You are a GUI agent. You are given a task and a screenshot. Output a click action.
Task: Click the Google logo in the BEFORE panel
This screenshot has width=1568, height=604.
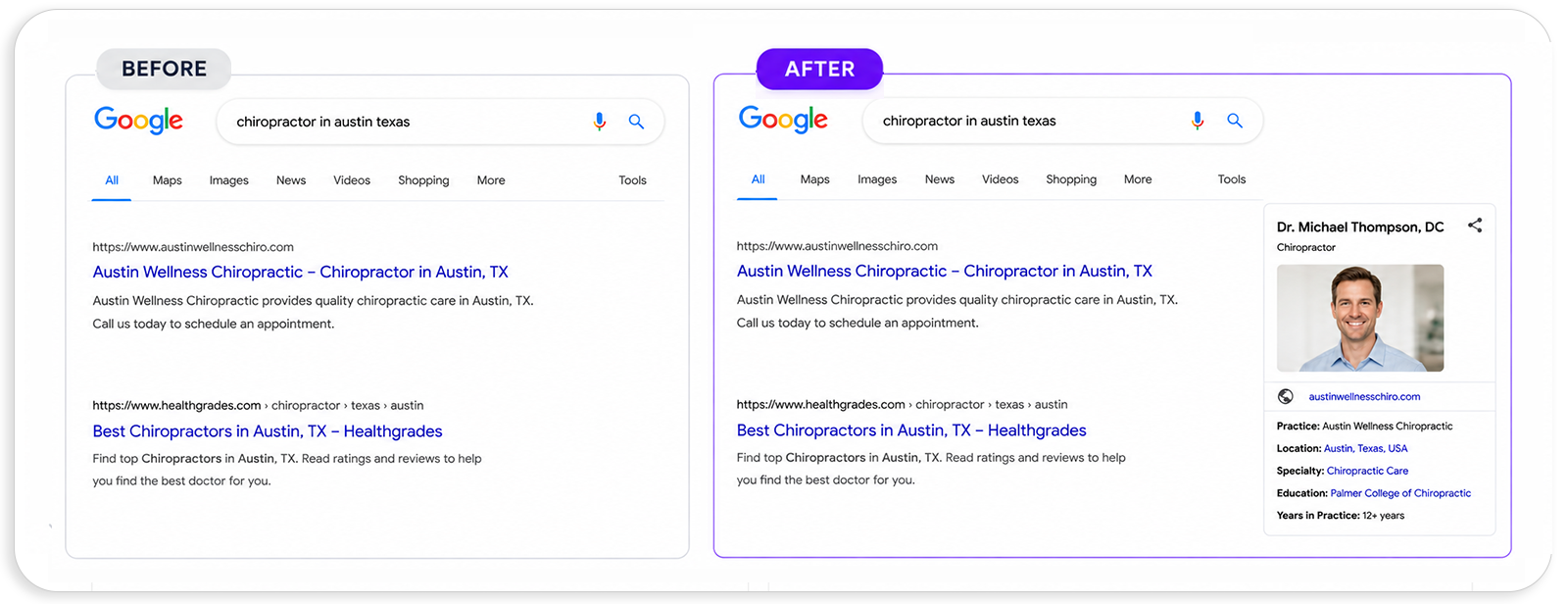tap(138, 120)
